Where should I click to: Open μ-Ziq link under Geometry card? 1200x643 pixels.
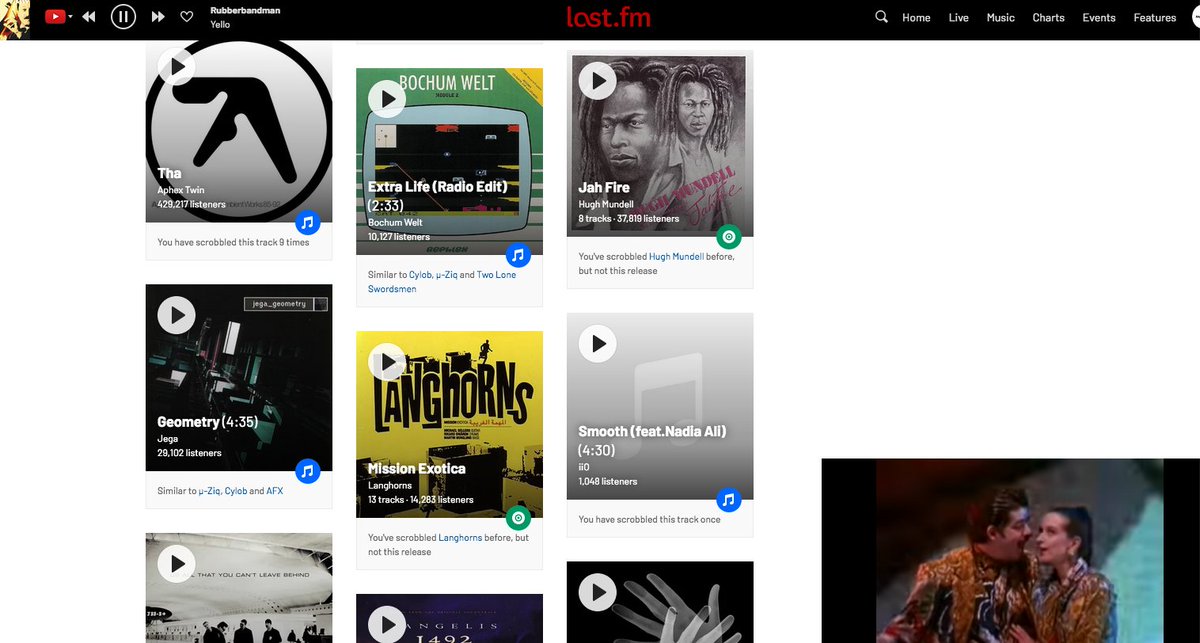[x=210, y=492]
